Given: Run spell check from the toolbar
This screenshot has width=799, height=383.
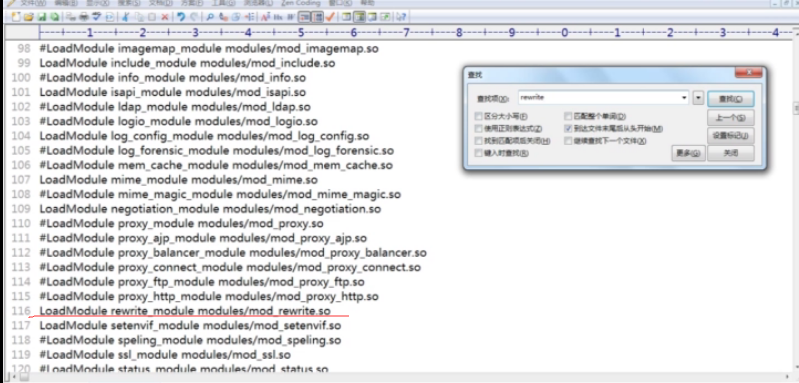Looking at the screenshot, I should (96, 17).
